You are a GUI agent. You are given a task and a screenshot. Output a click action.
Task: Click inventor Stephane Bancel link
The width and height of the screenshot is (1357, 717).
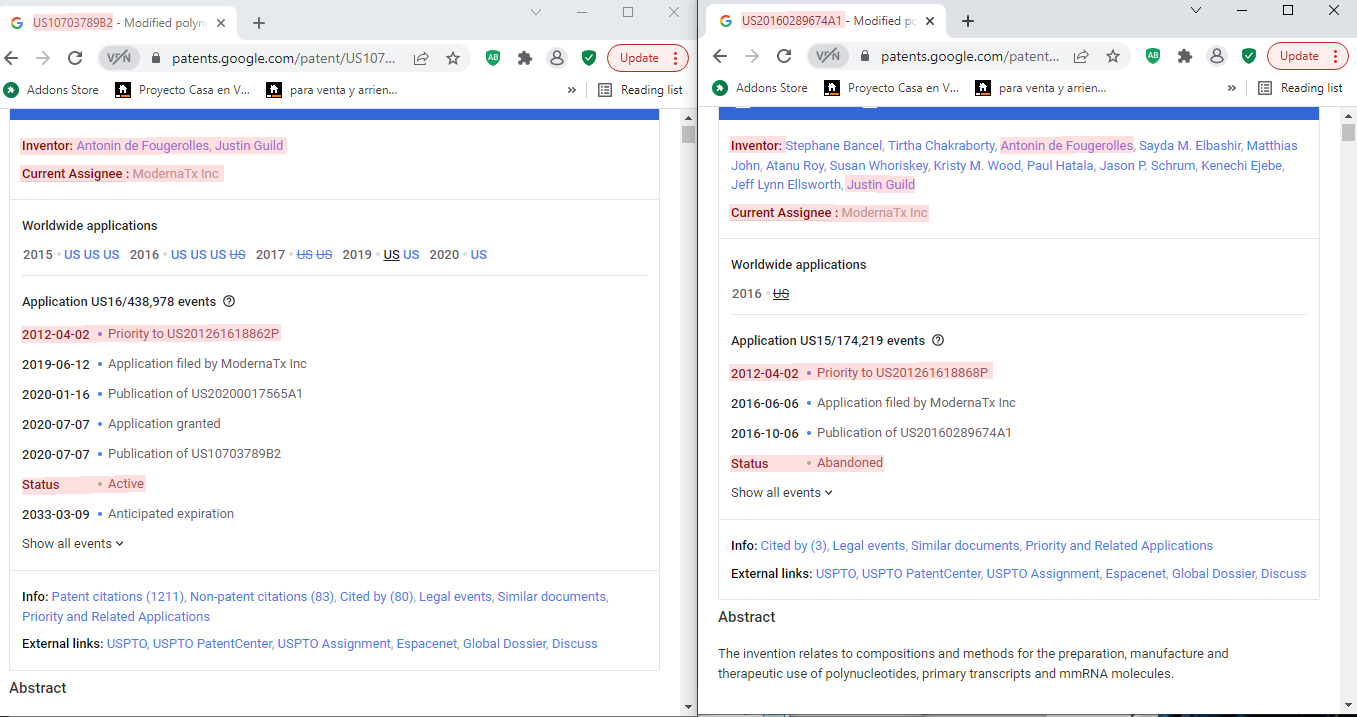click(x=833, y=146)
